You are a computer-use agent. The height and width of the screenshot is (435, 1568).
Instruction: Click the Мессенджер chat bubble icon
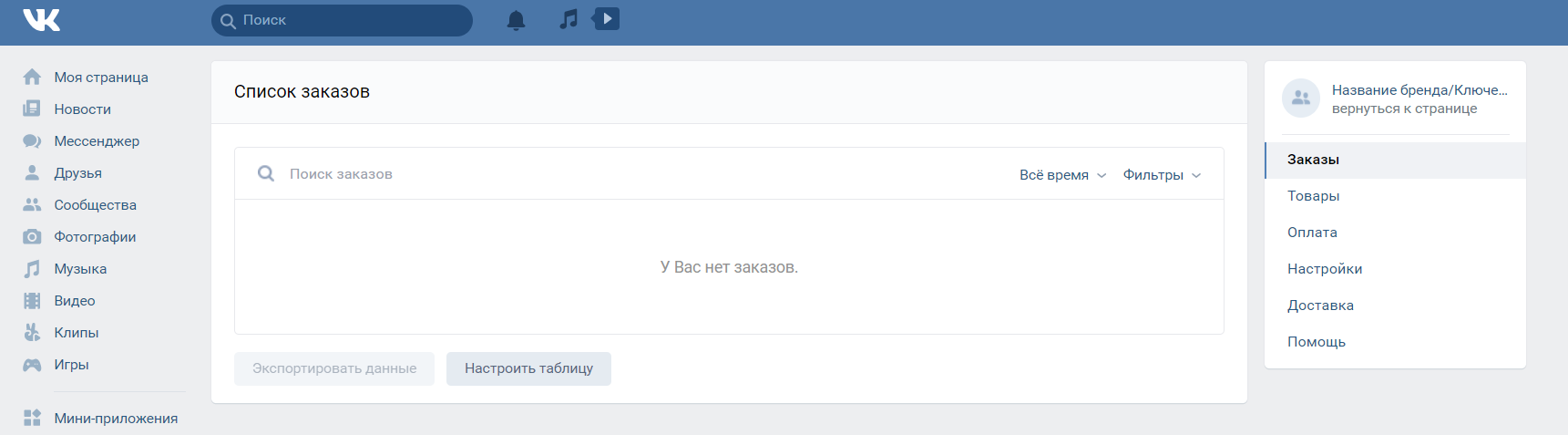click(x=32, y=140)
